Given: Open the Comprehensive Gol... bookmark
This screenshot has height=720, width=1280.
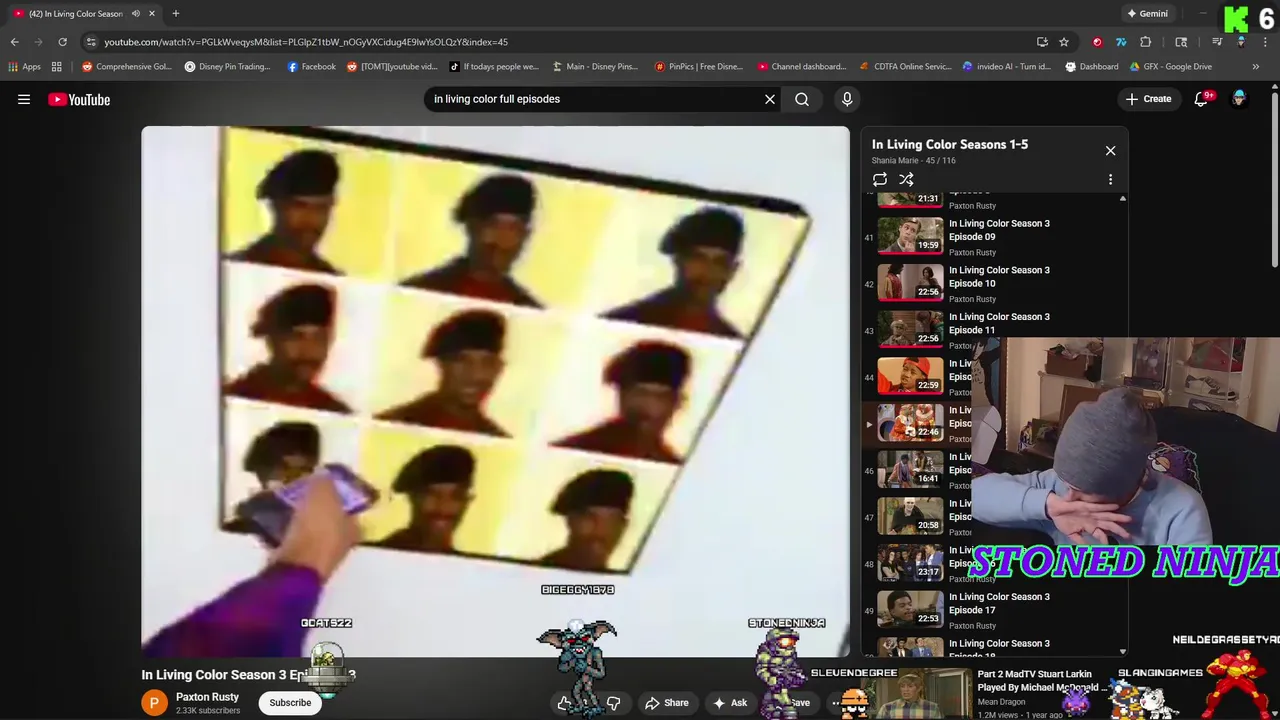Looking at the screenshot, I should pos(127,67).
